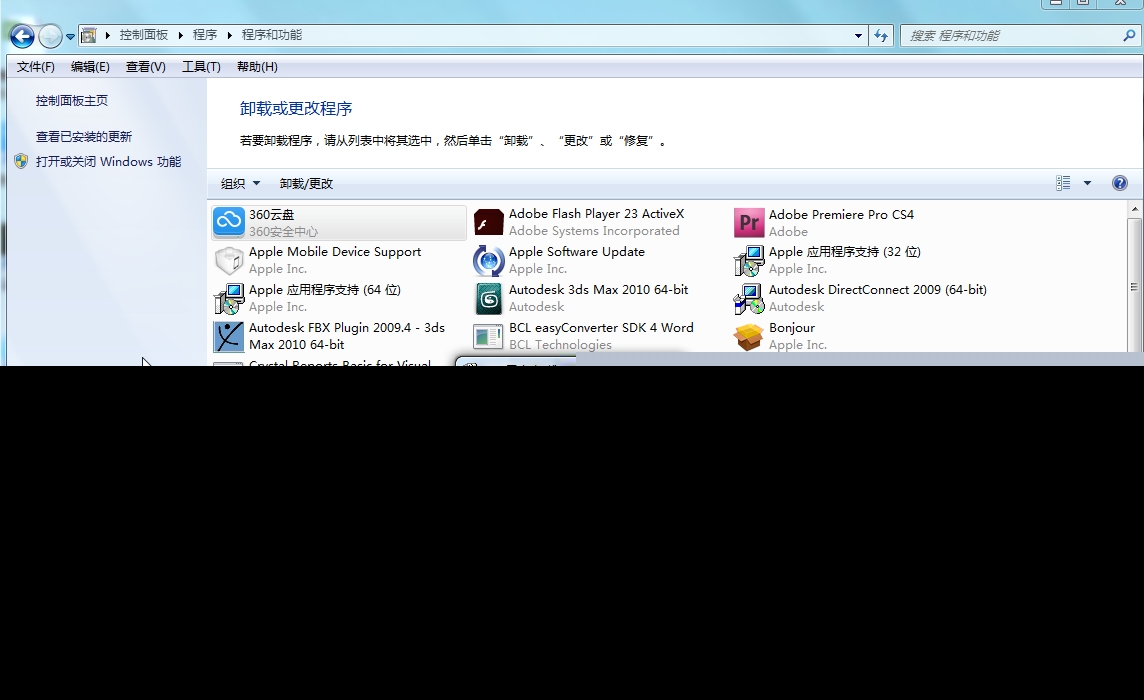Open the 帮助(H) menu
This screenshot has height=700, width=1144.
[x=257, y=66]
